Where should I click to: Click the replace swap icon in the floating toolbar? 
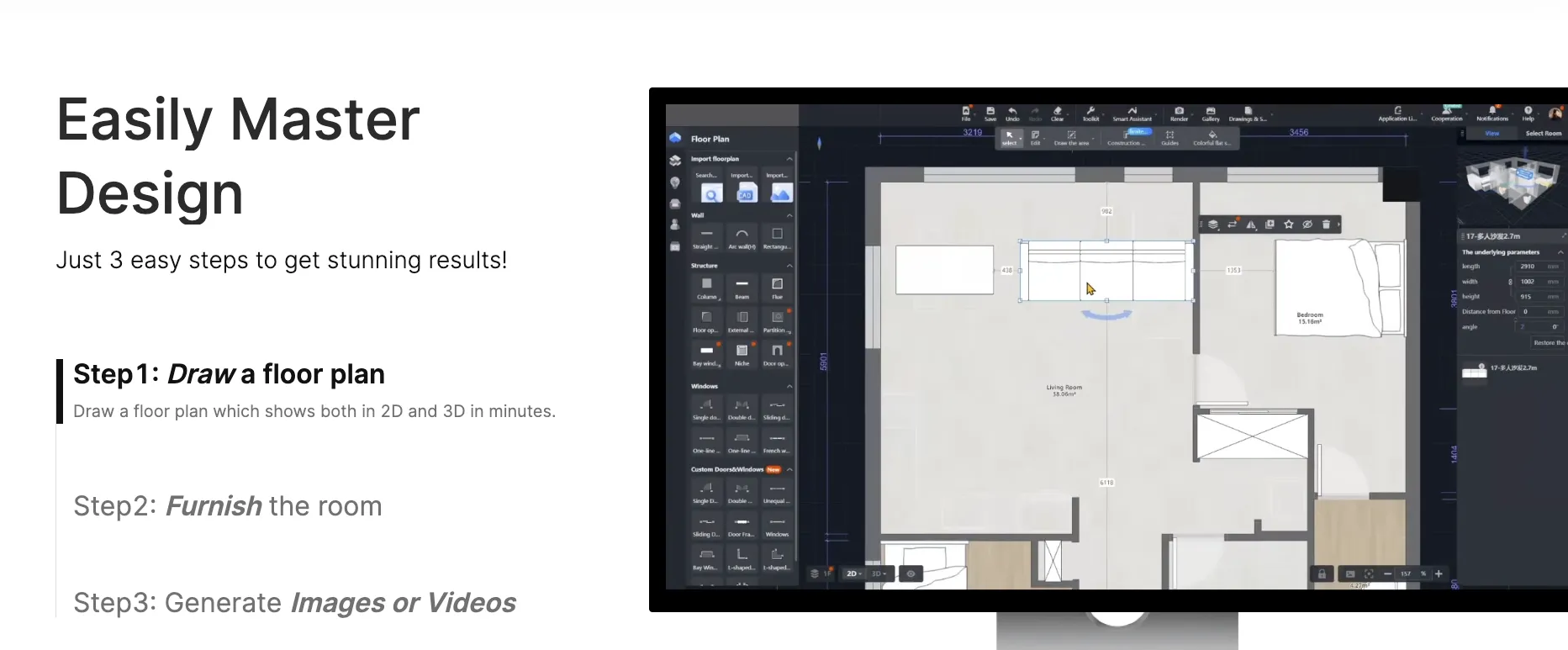[1232, 225]
